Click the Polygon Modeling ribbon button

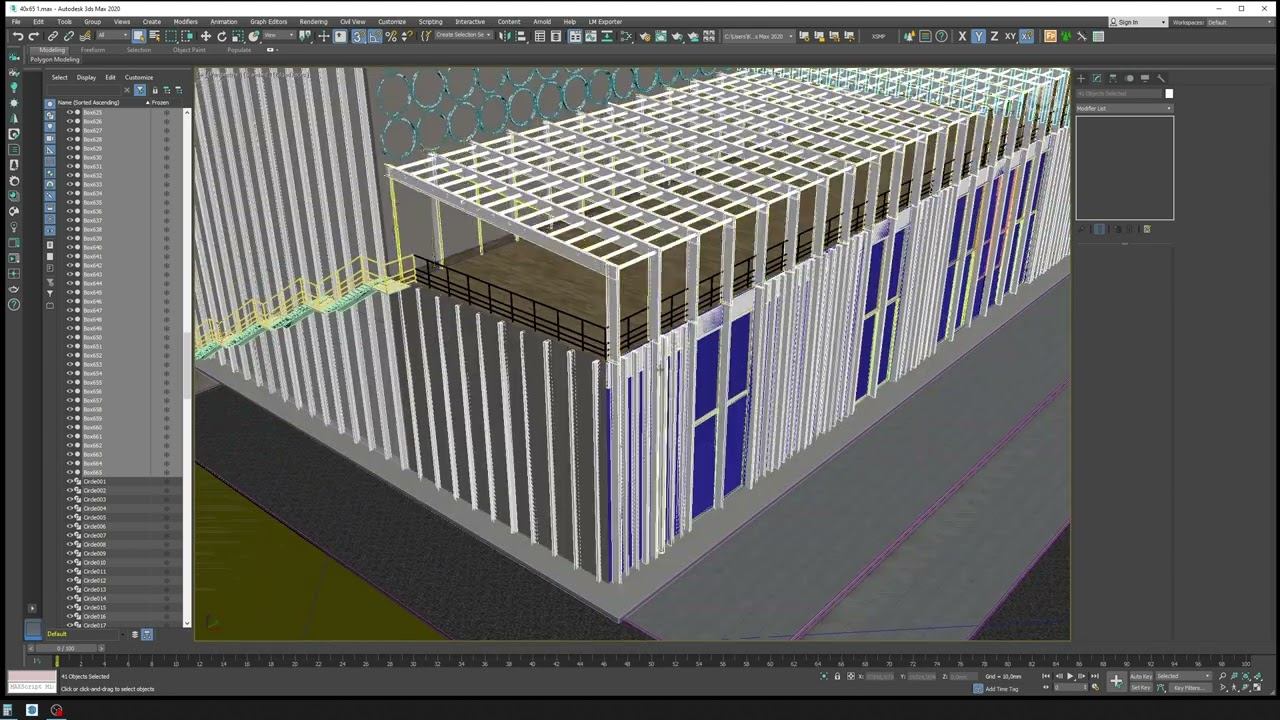click(x=55, y=60)
